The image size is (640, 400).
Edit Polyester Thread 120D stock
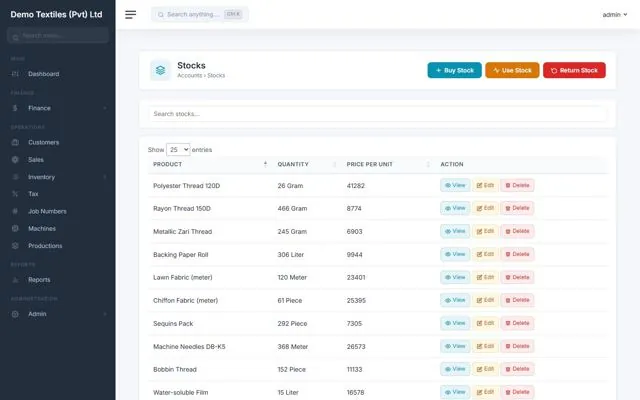(485, 185)
